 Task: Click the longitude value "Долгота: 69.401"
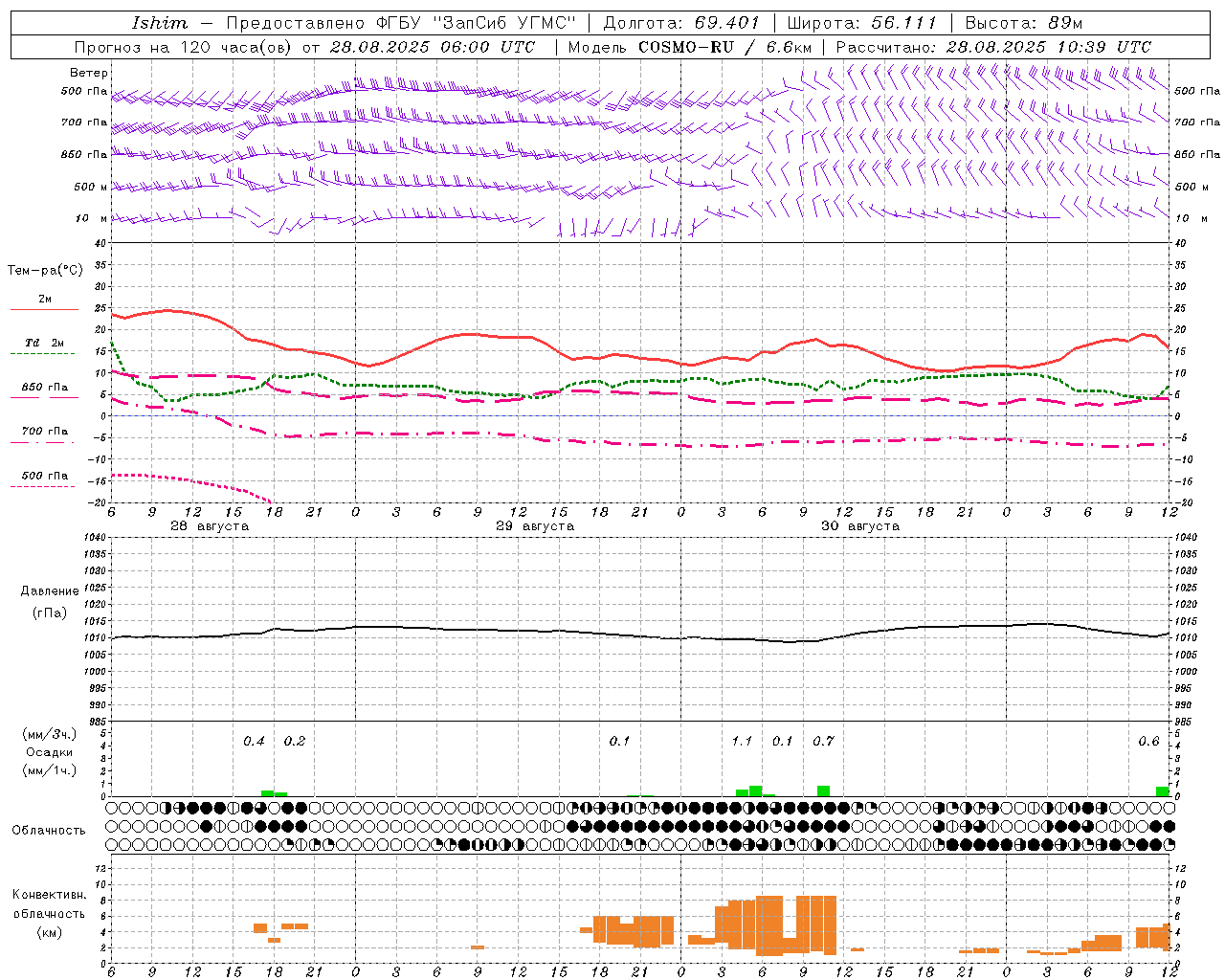(681, 23)
